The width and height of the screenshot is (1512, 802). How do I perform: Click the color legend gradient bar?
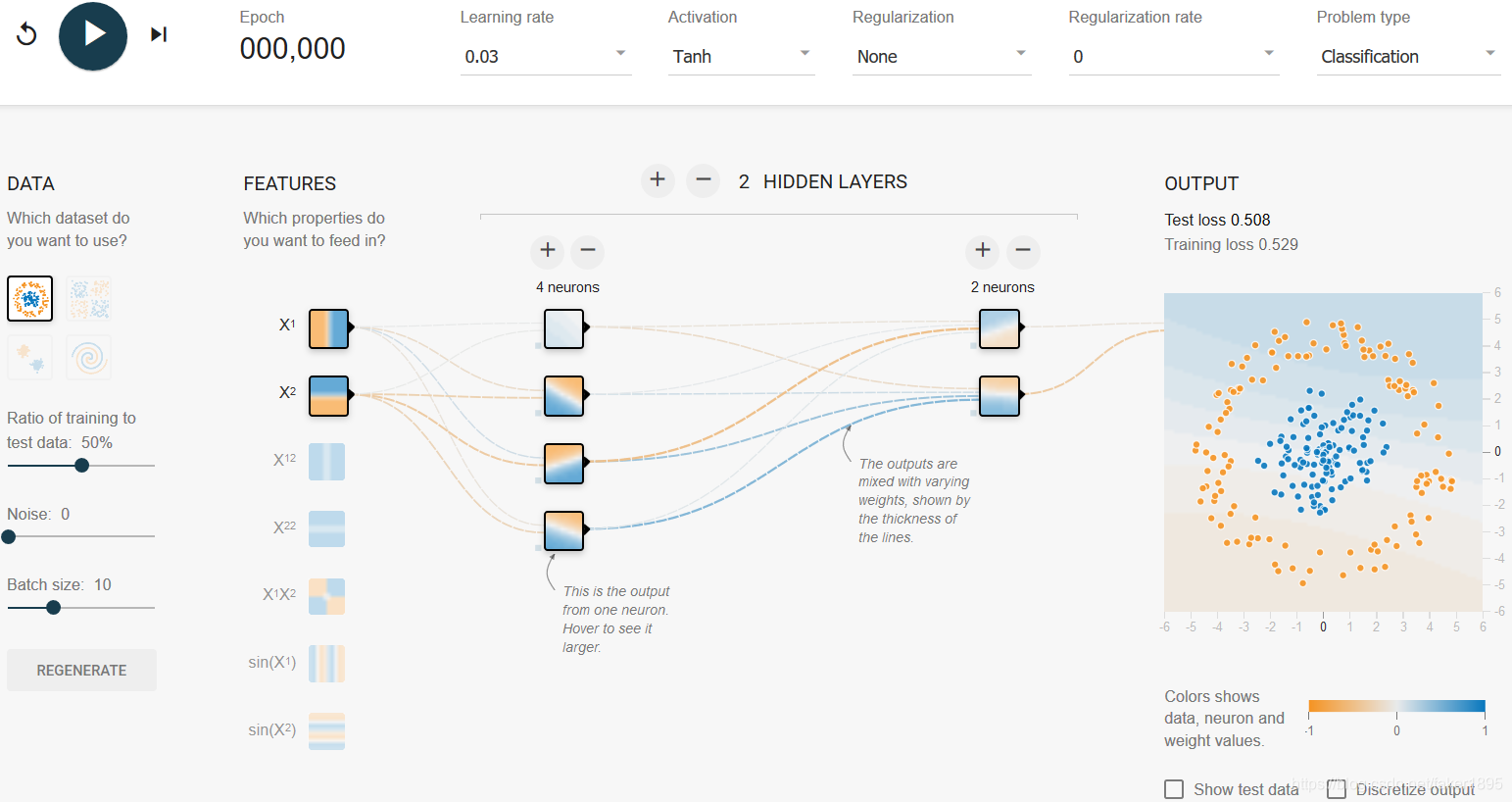click(1396, 706)
